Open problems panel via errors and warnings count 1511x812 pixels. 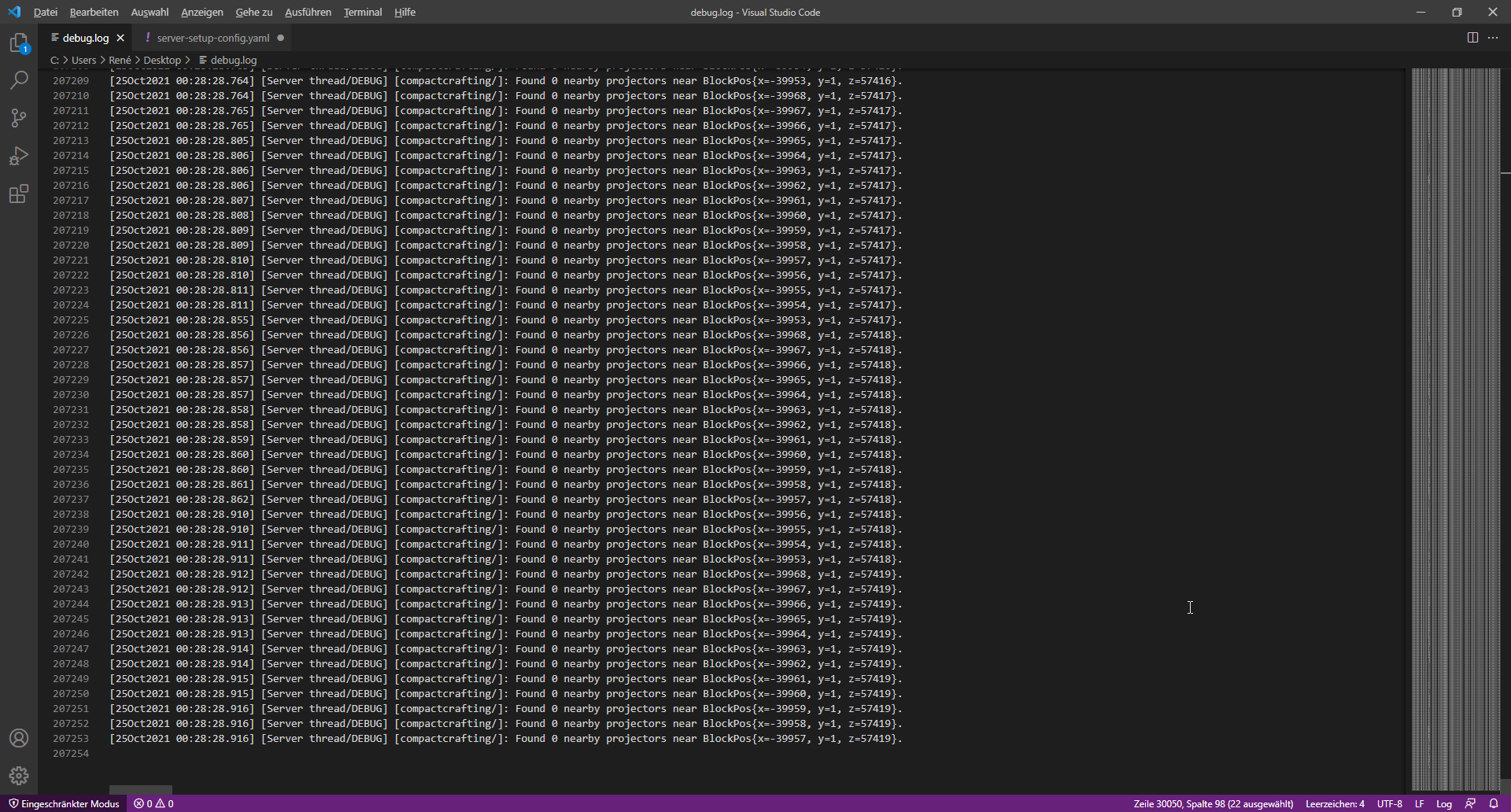point(153,803)
